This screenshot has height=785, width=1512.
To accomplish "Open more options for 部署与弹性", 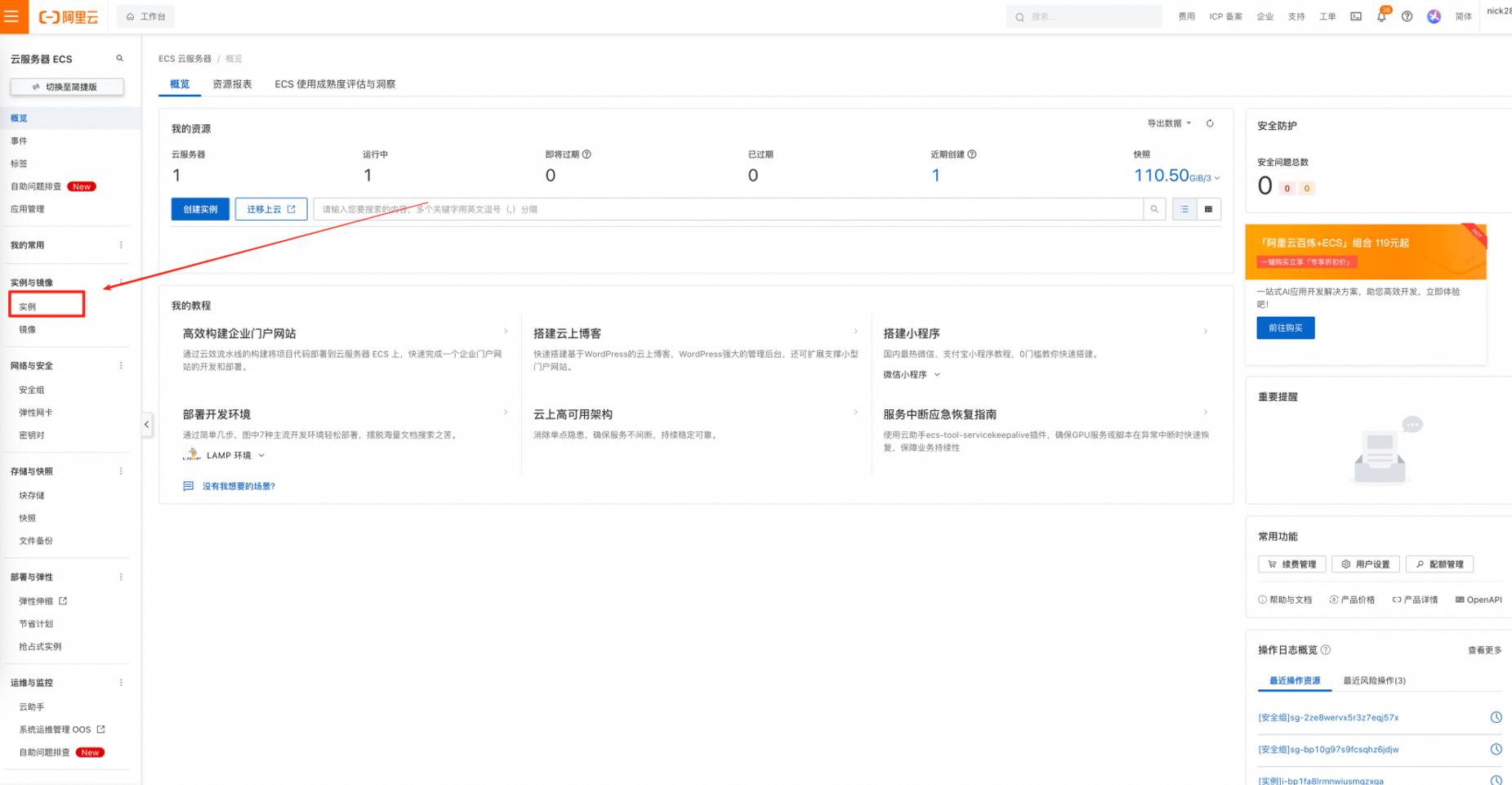I will click(x=121, y=577).
